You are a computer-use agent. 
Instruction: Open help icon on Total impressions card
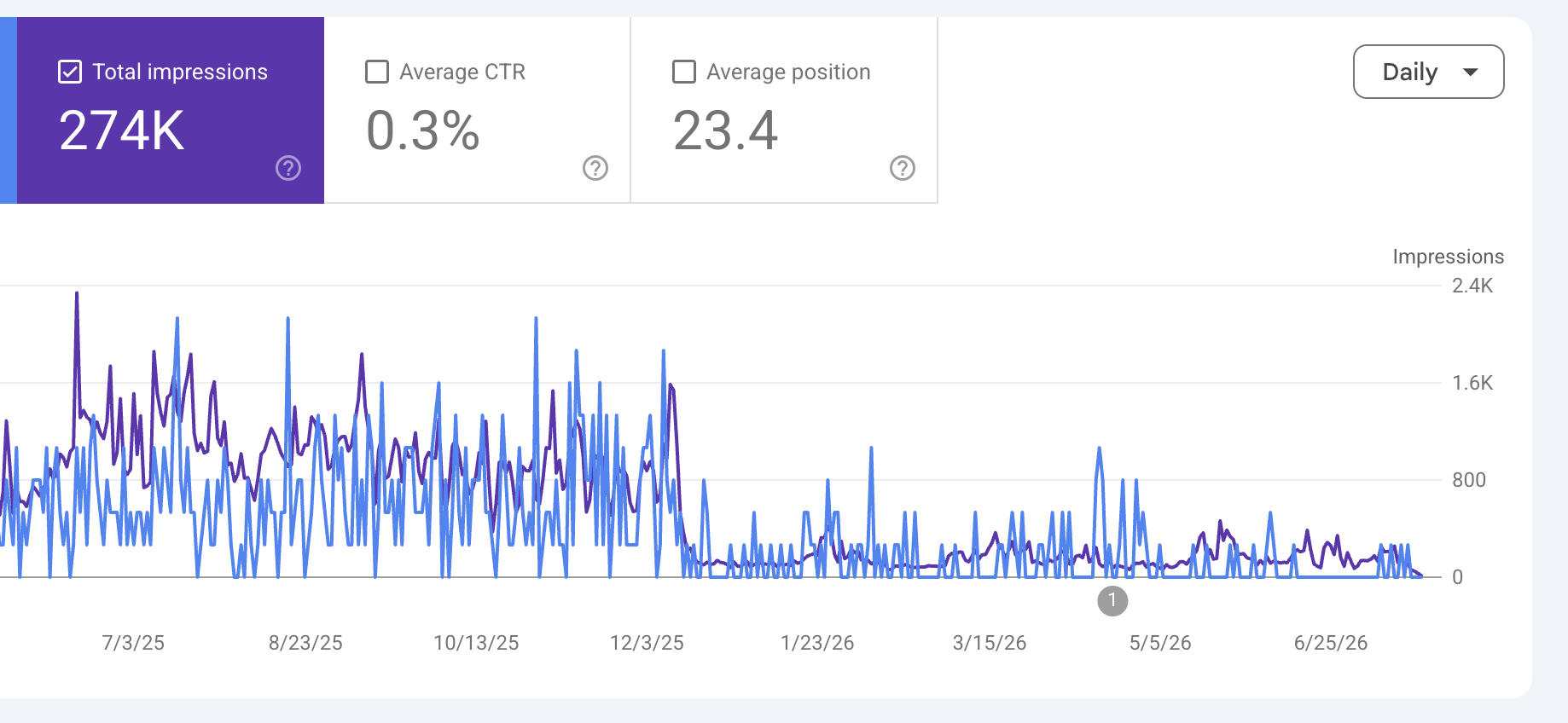[288, 168]
